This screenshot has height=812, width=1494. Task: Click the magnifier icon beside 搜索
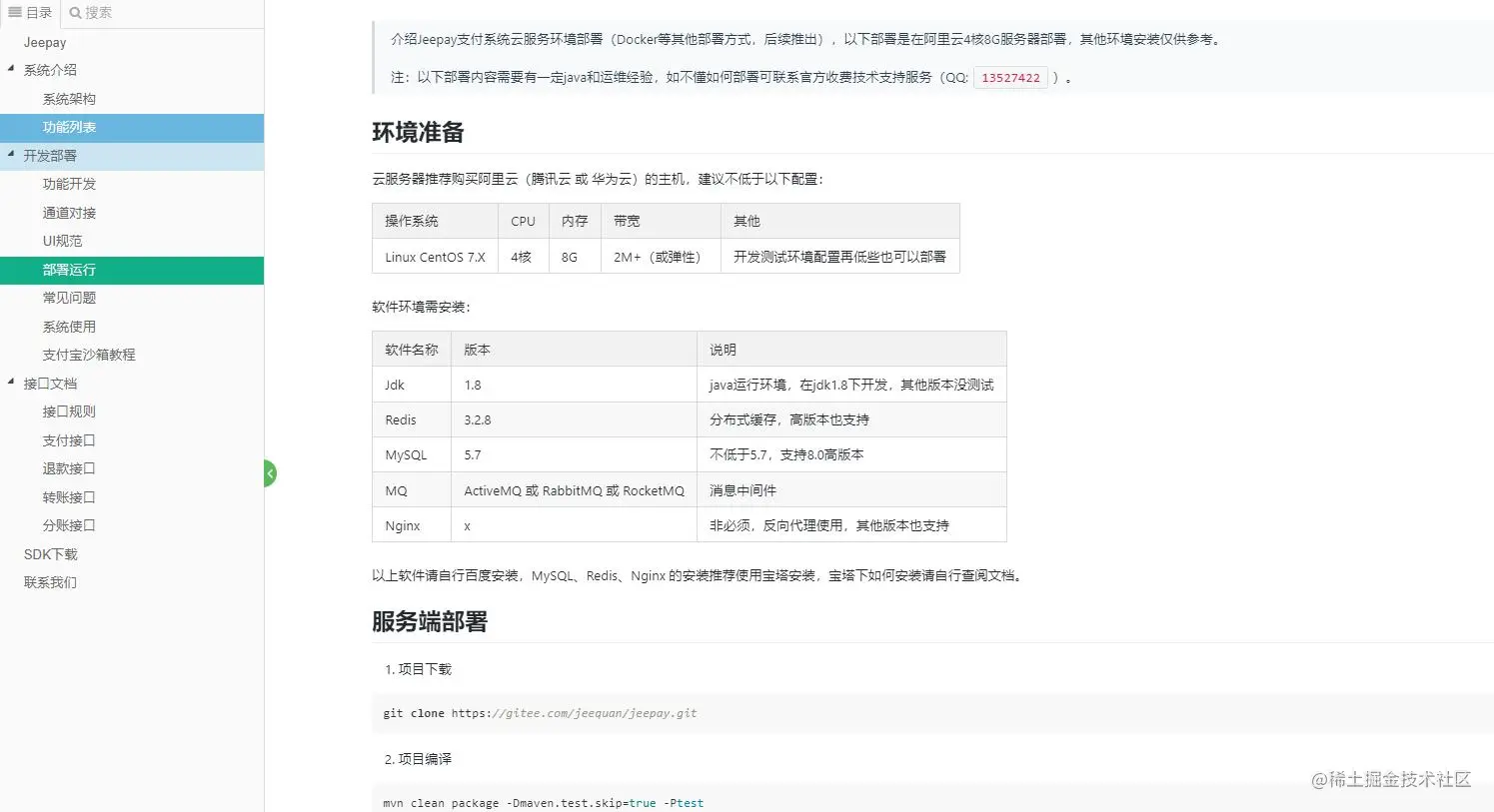pyautogui.click(x=75, y=13)
